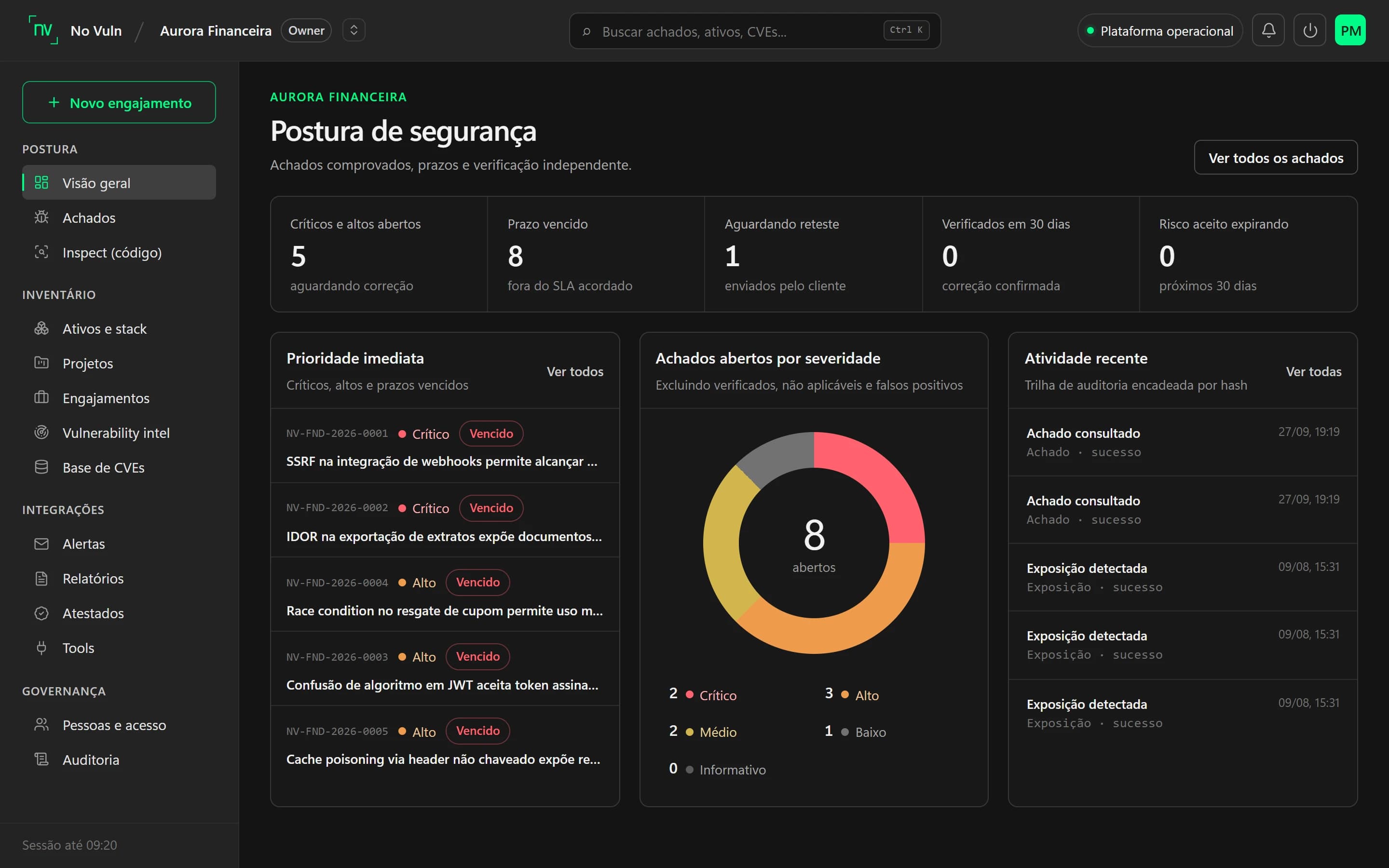Viewport: 1389px width, 868px height.
Task: Click the Relatórios document icon
Action: (41, 578)
